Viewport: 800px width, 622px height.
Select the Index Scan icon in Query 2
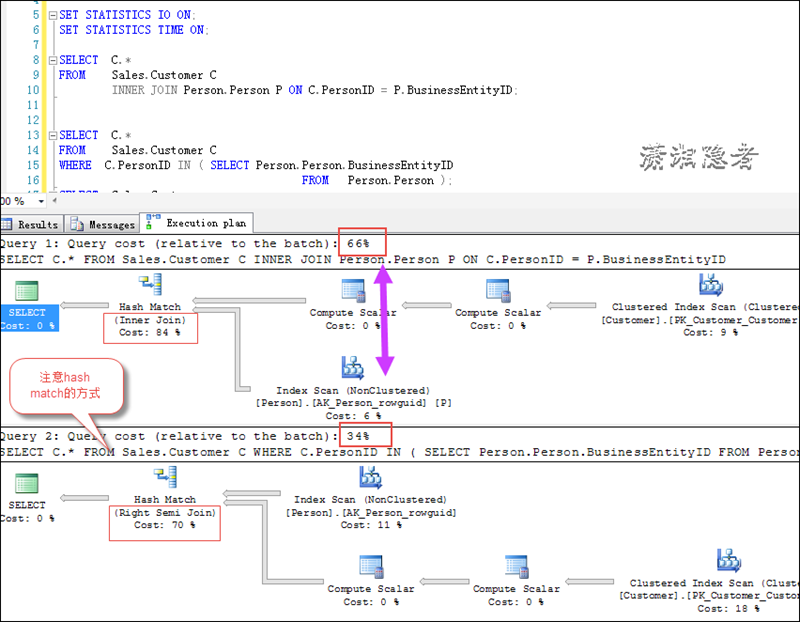point(371,478)
